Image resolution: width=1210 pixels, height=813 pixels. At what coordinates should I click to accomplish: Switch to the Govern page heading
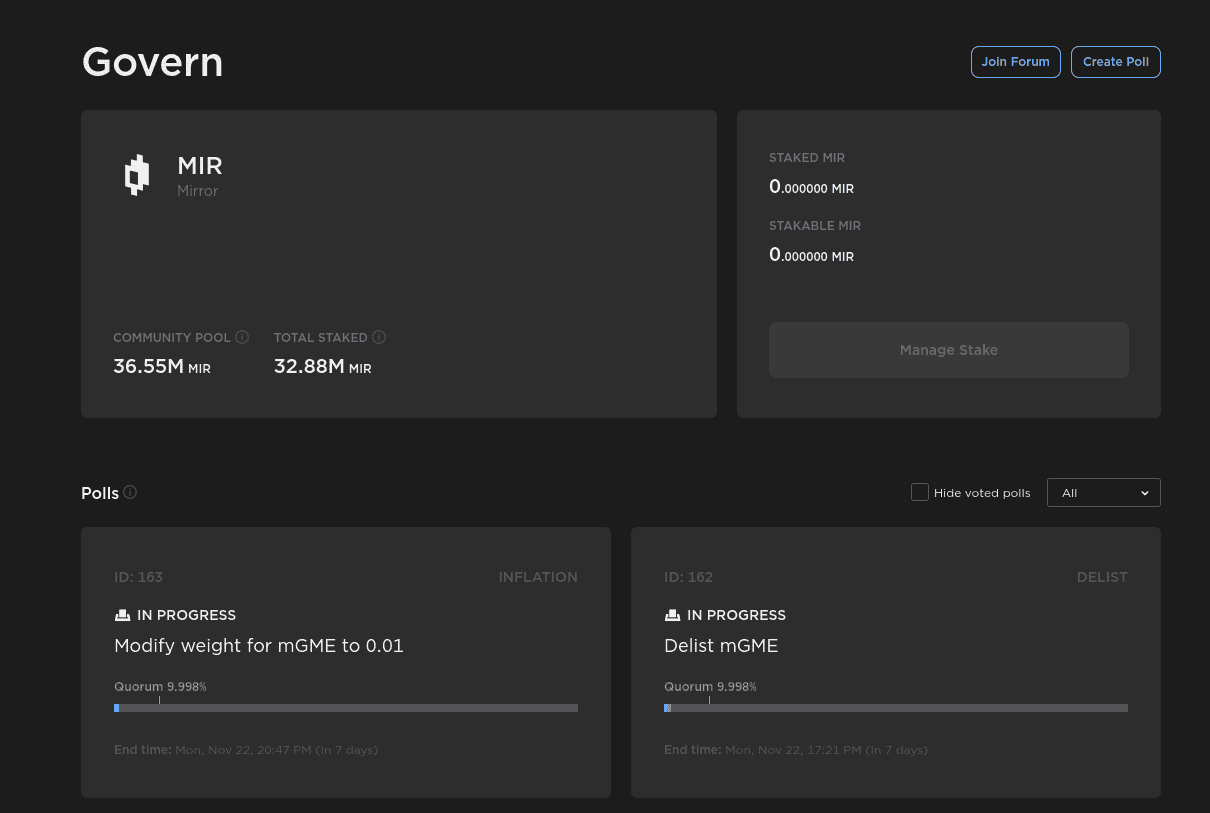[152, 62]
